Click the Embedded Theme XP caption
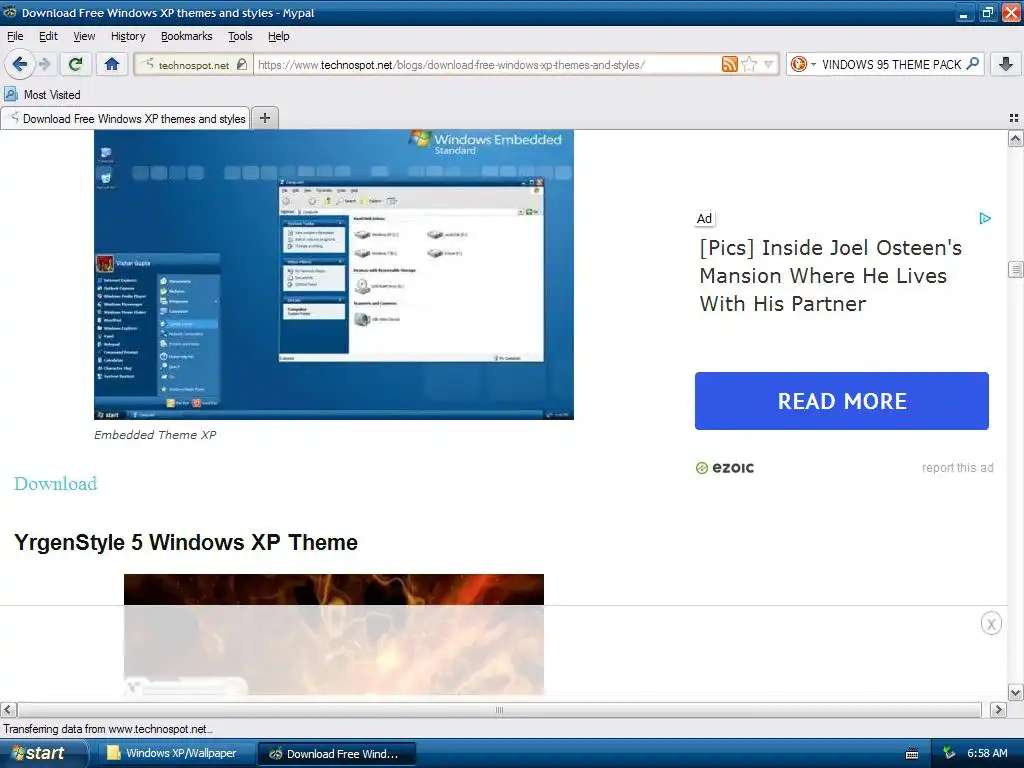 (155, 435)
